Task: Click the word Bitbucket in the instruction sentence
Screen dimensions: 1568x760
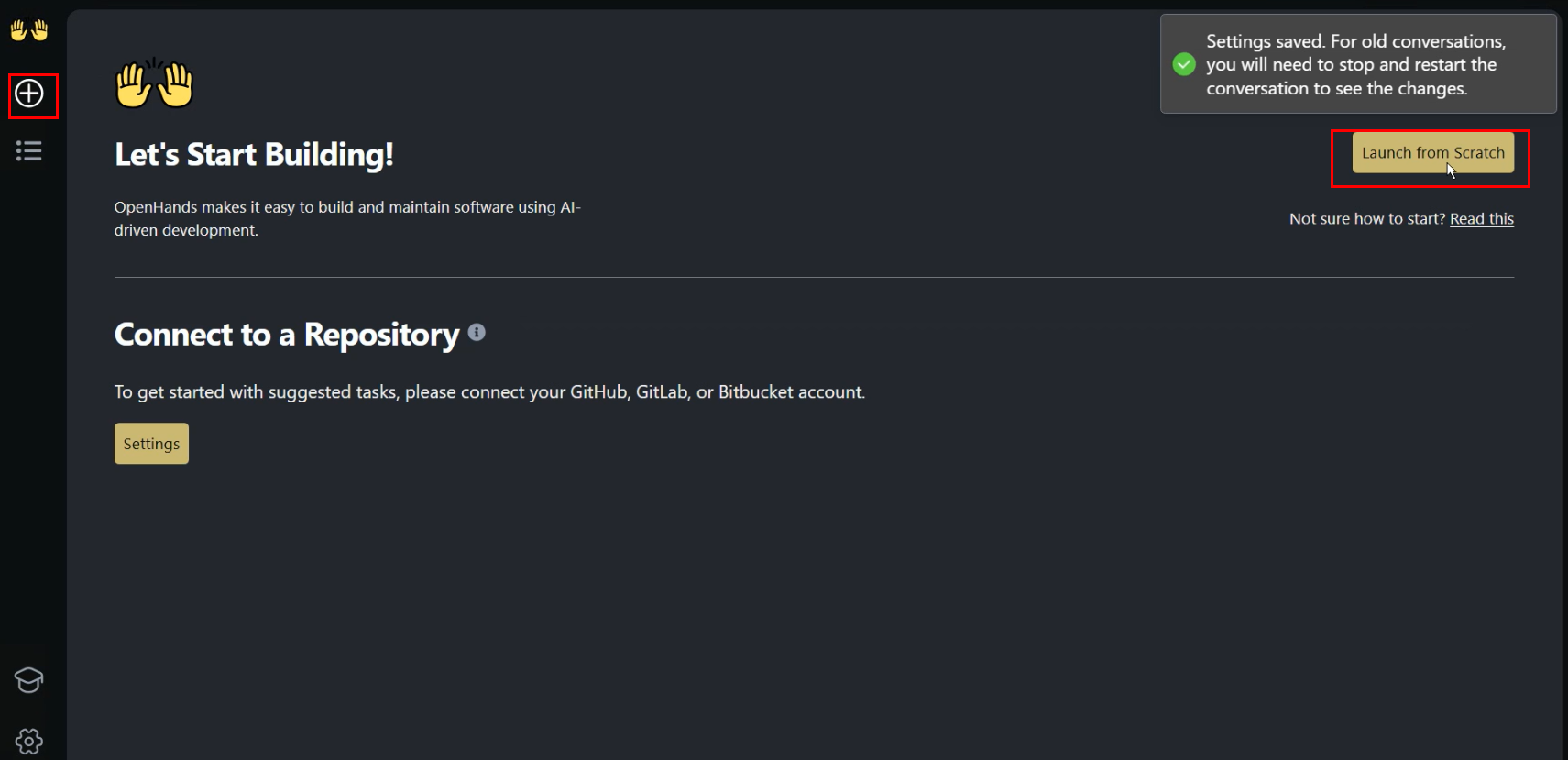Action: tap(755, 392)
